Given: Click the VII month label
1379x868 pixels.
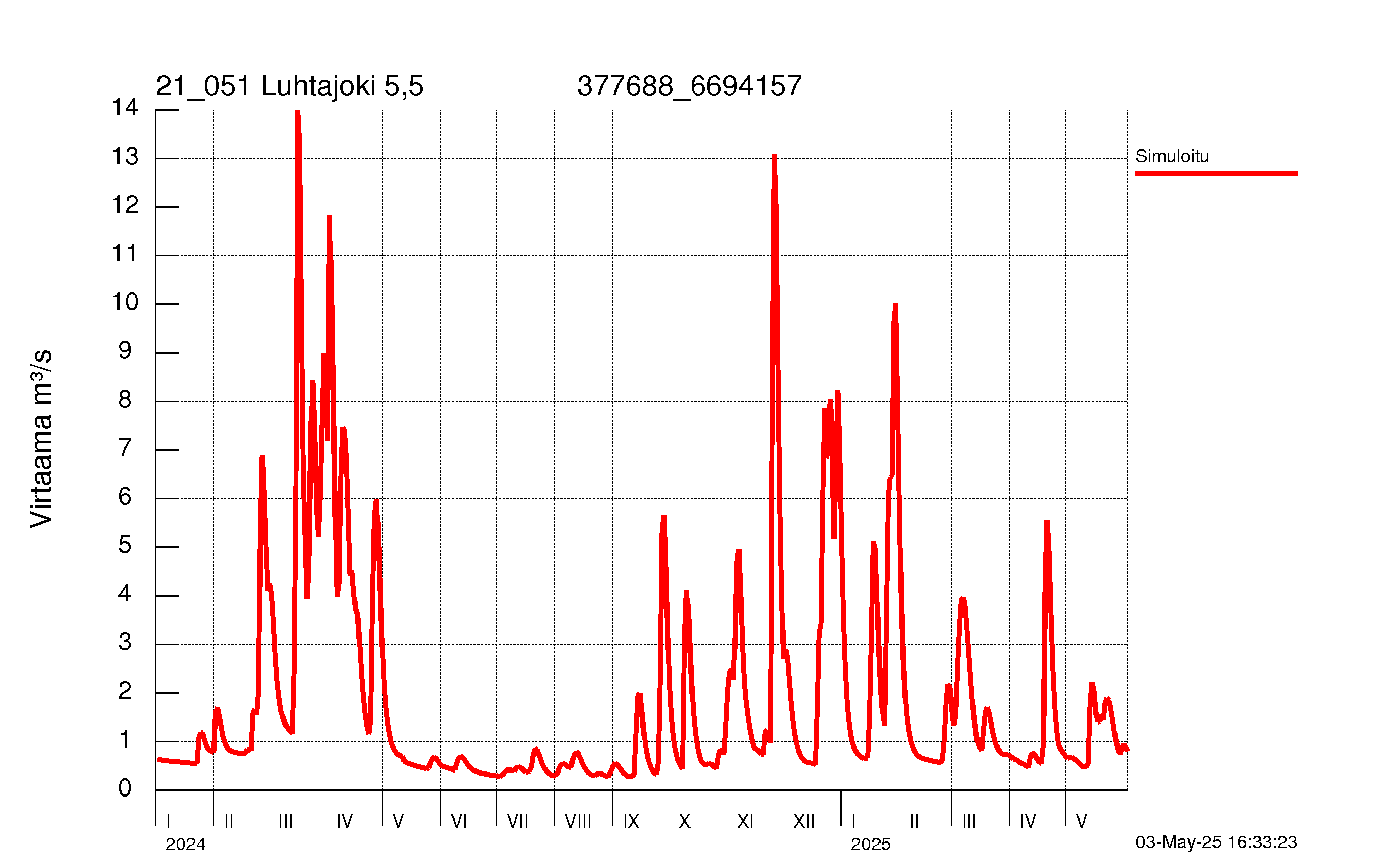Looking at the screenshot, I should (518, 822).
